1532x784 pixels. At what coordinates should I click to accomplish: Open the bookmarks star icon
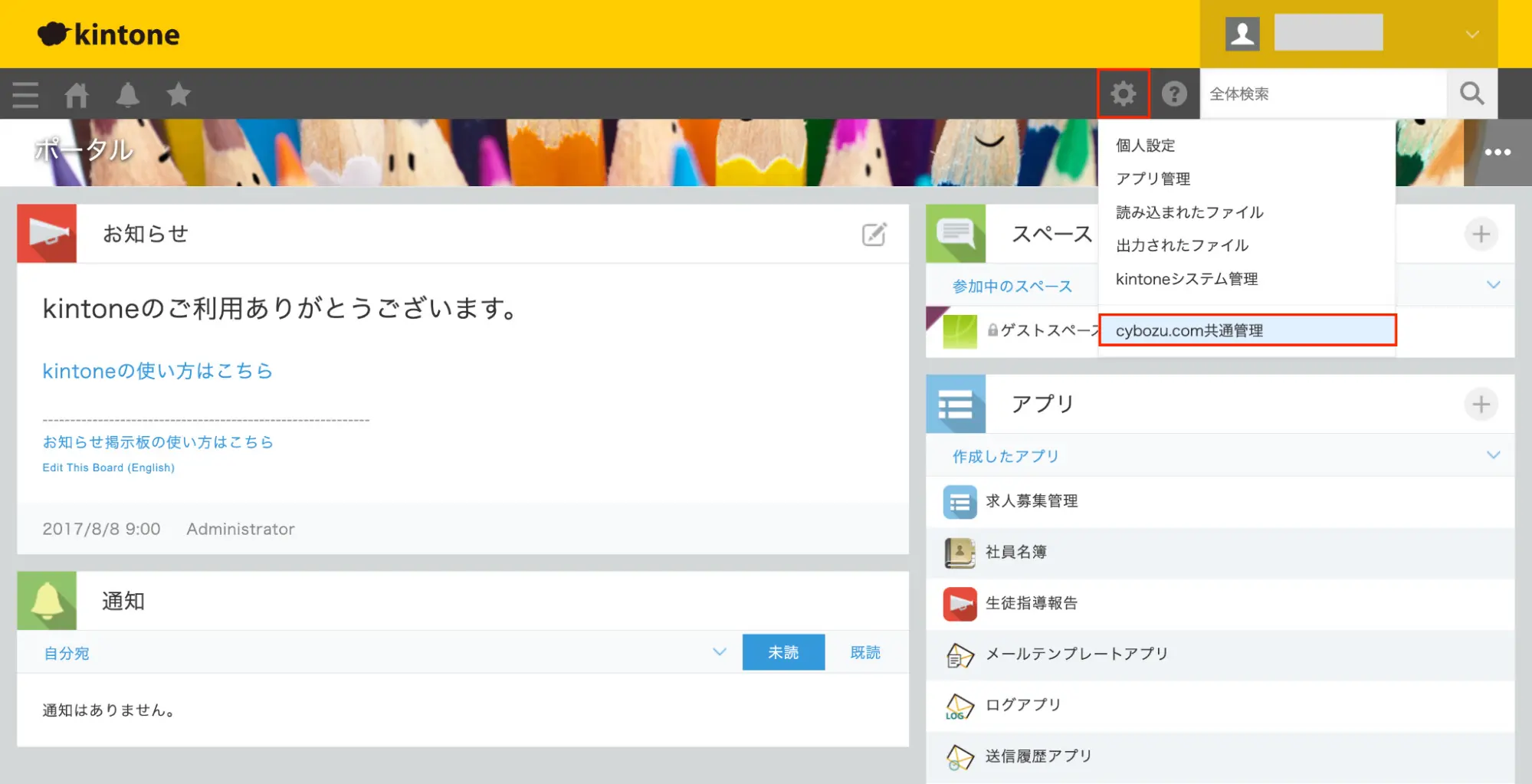click(x=179, y=94)
